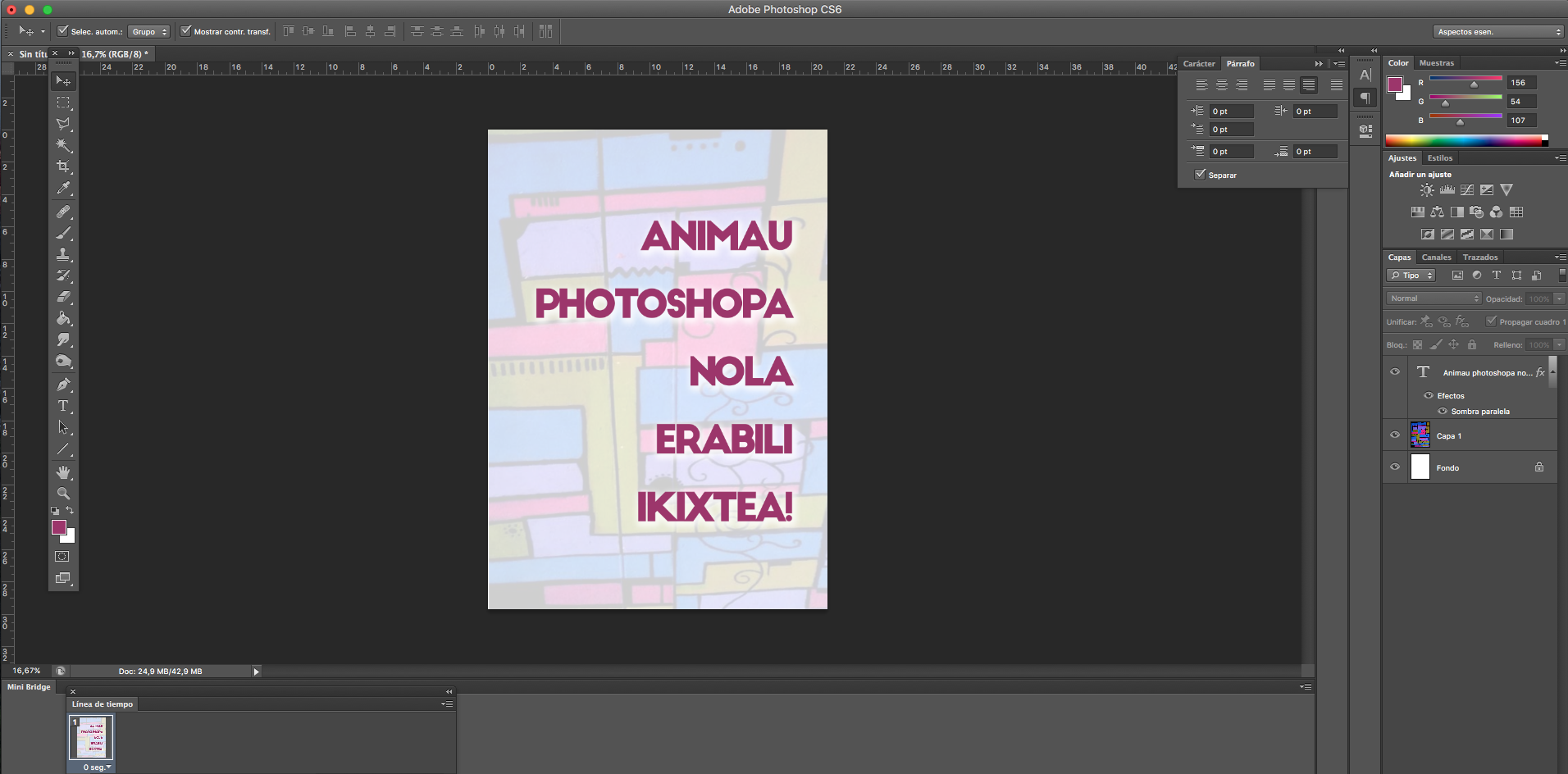Image resolution: width=1568 pixels, height=774 pixels.
Task: Toggle Quick Mask mode
Action: (x=62, y=556)
